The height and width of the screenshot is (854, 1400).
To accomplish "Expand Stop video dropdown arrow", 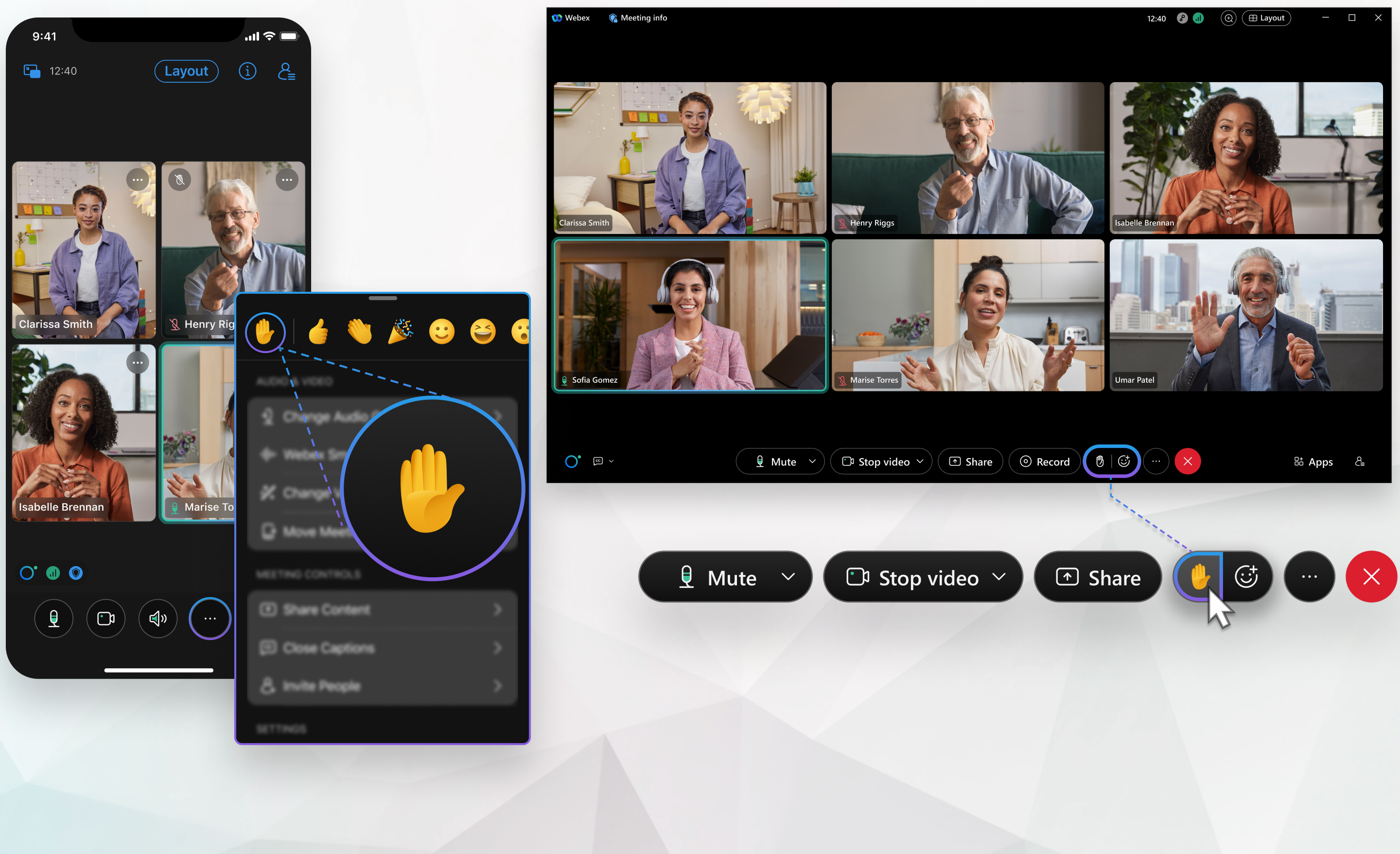I will (x=1000, y=576).
